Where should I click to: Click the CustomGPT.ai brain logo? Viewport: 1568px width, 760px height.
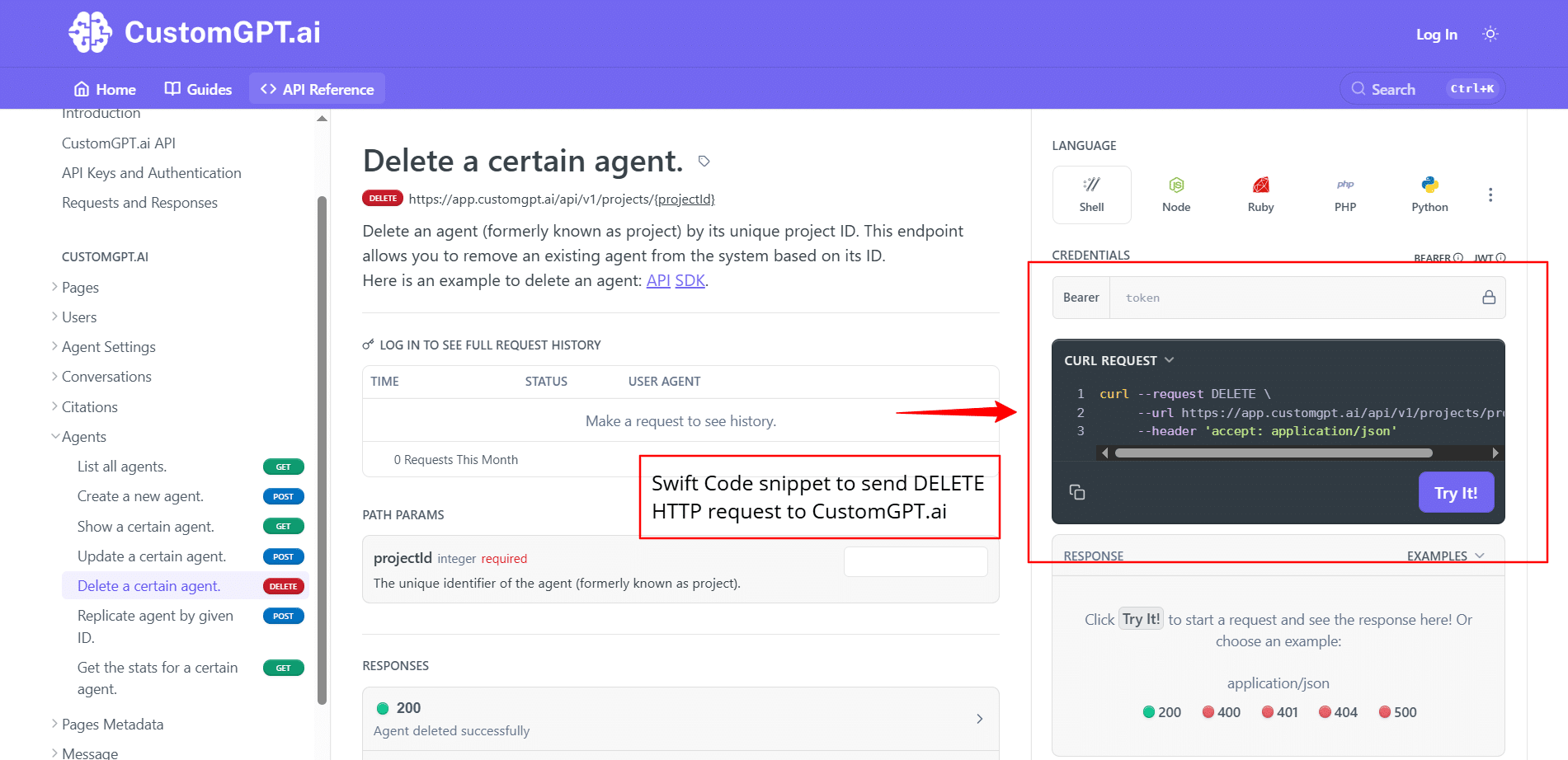tap(90, 32)
